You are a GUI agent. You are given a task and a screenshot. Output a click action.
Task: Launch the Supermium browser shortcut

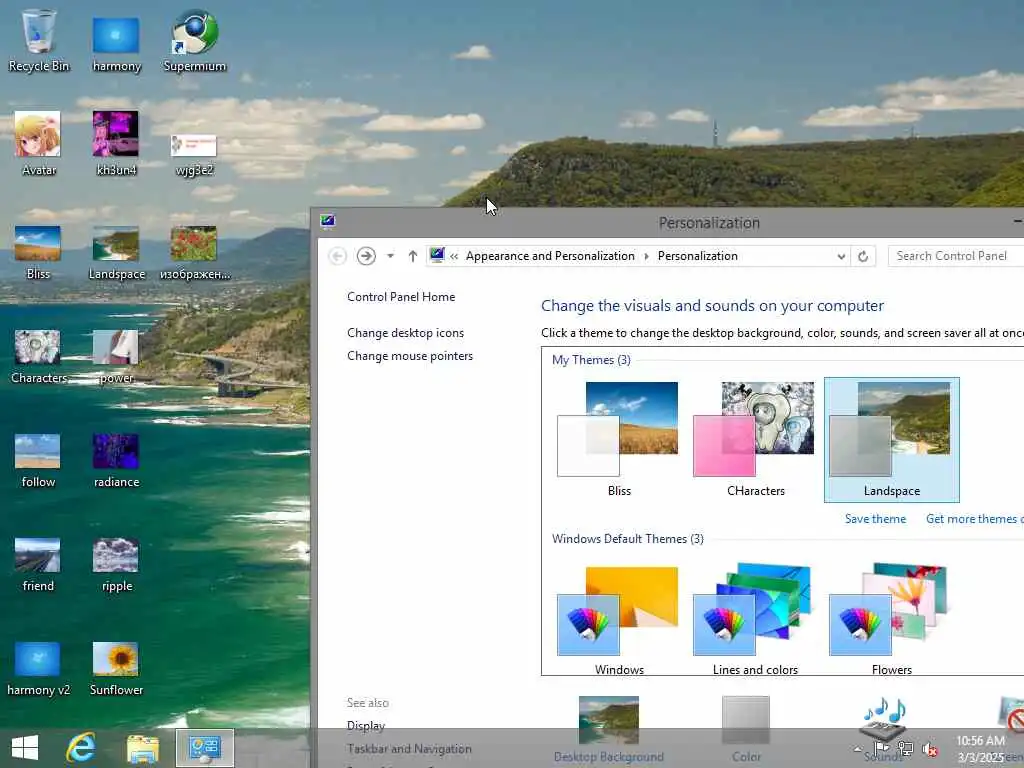pos(195,40)
